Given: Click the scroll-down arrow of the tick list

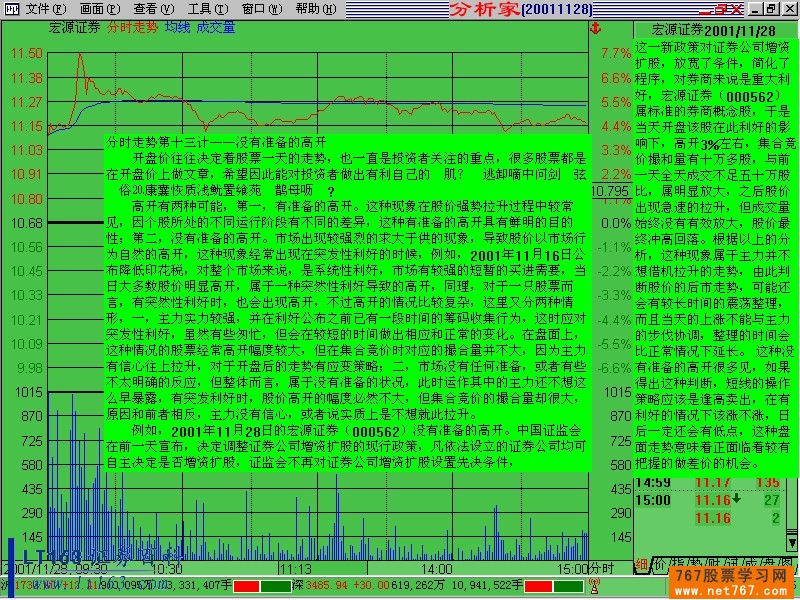Looking at the screenshot, I should click(792, 541).
